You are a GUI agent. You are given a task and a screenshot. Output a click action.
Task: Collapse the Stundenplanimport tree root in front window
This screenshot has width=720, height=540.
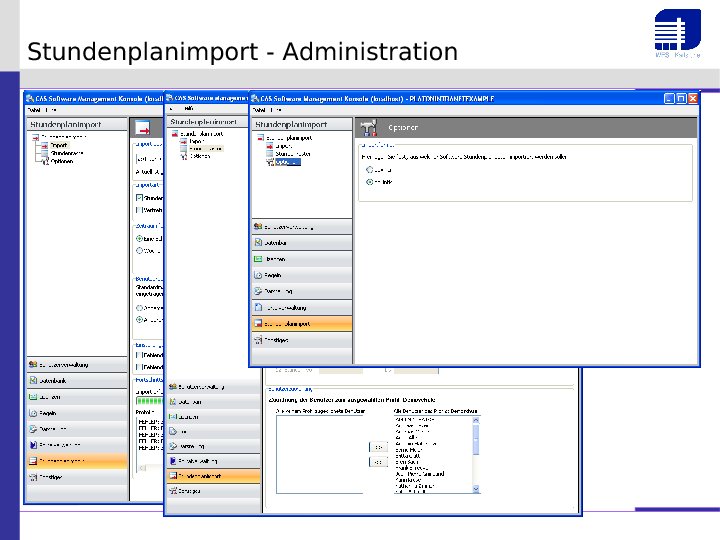(260, 137)
